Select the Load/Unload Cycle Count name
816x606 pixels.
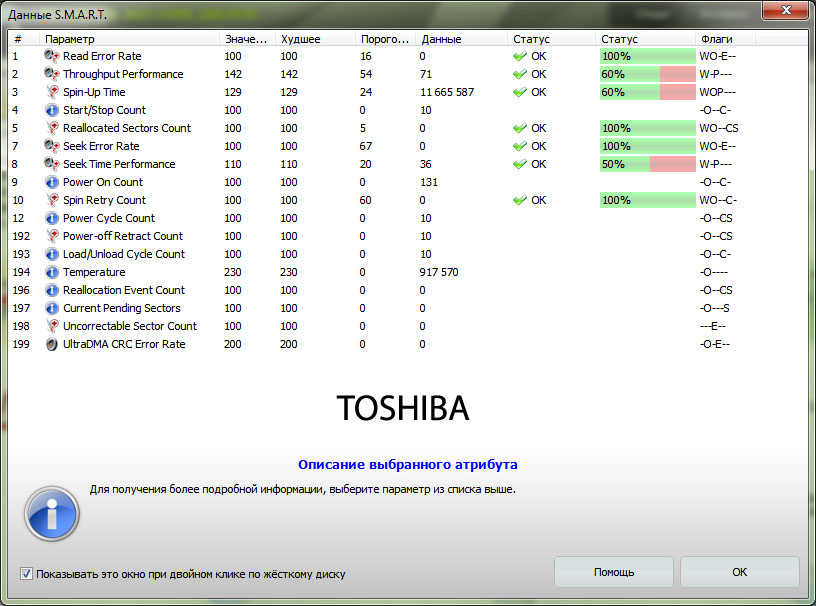coord(124,254)
